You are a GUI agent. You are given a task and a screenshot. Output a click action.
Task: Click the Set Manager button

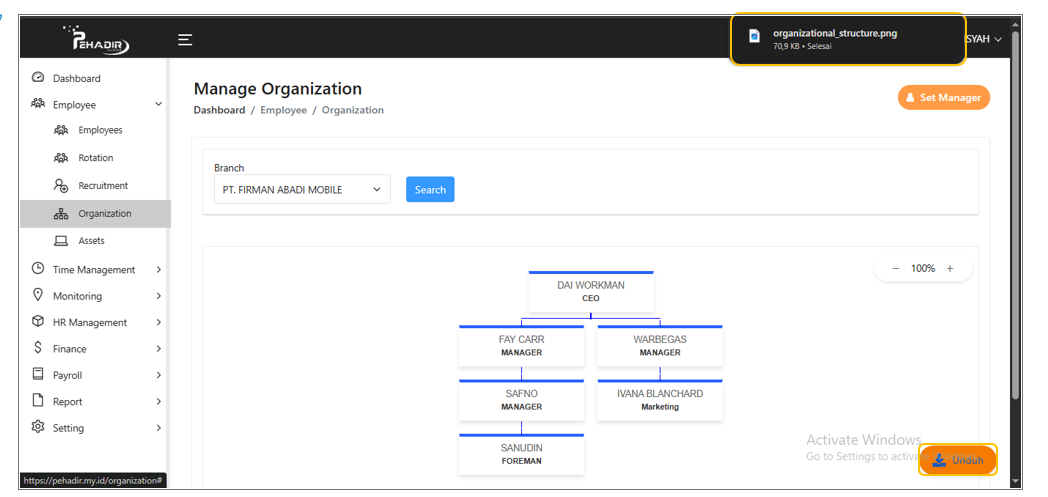coord(943,98)
